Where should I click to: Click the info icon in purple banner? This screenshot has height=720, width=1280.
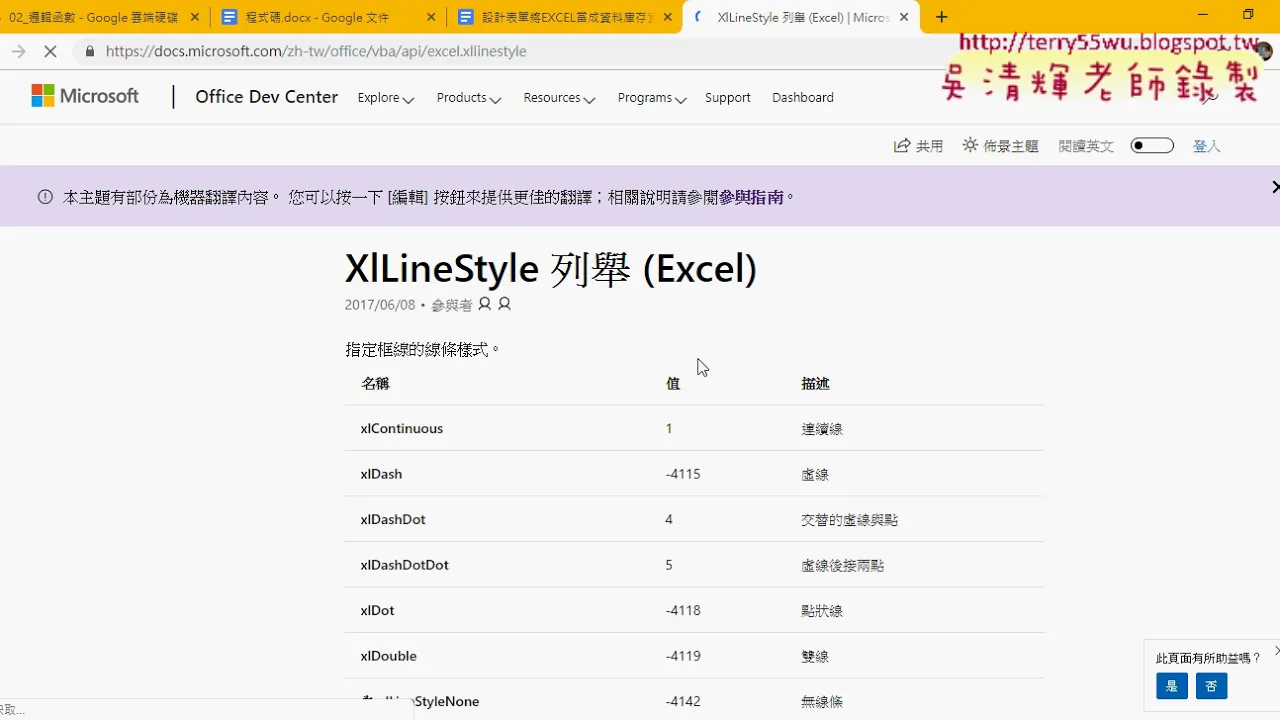45,197
